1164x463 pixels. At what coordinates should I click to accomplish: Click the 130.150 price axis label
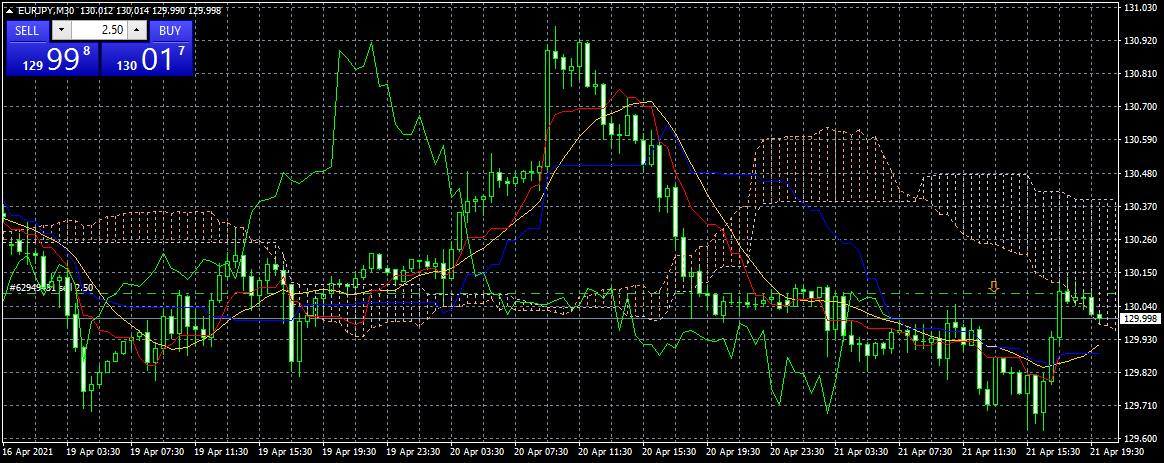(x=1138, y=273)
